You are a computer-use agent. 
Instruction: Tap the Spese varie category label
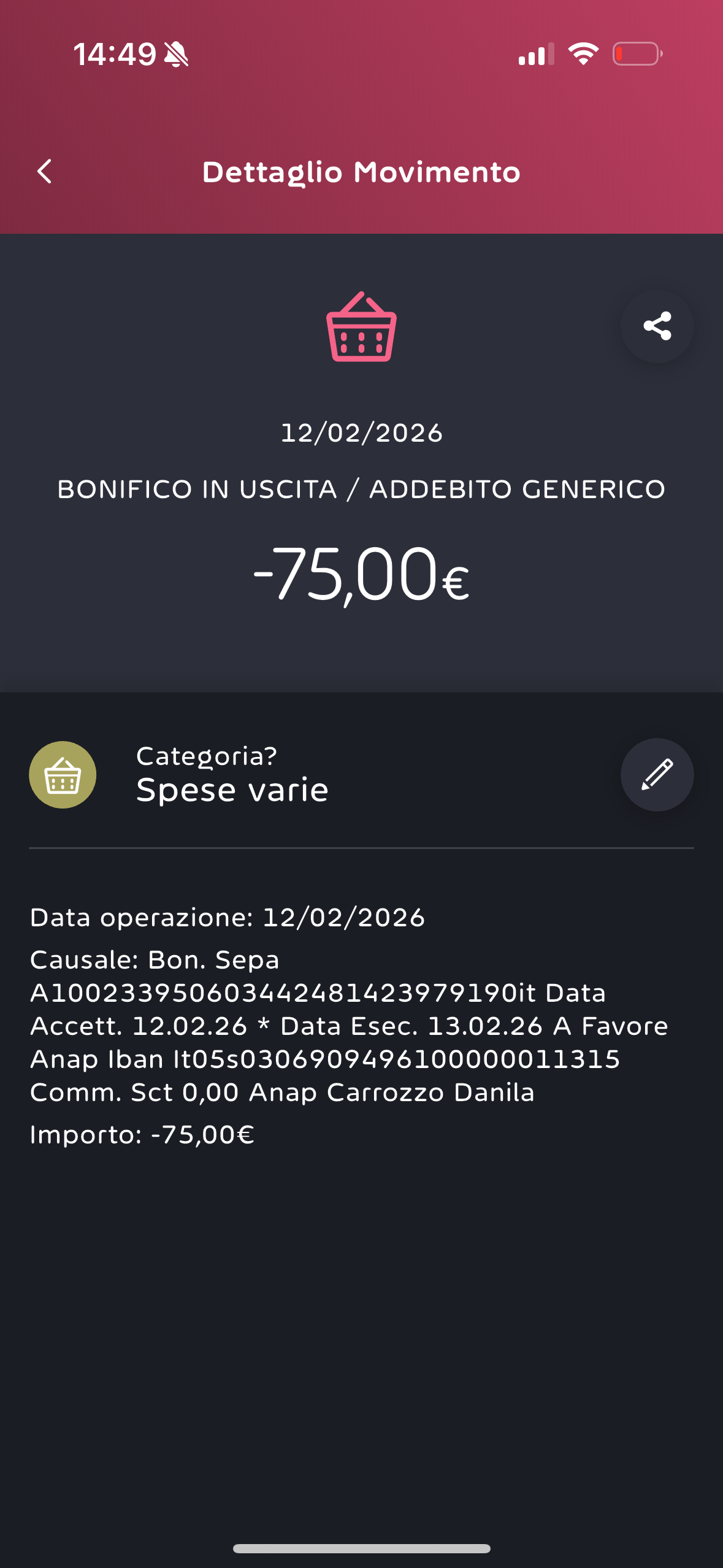[x=232, y=790]
